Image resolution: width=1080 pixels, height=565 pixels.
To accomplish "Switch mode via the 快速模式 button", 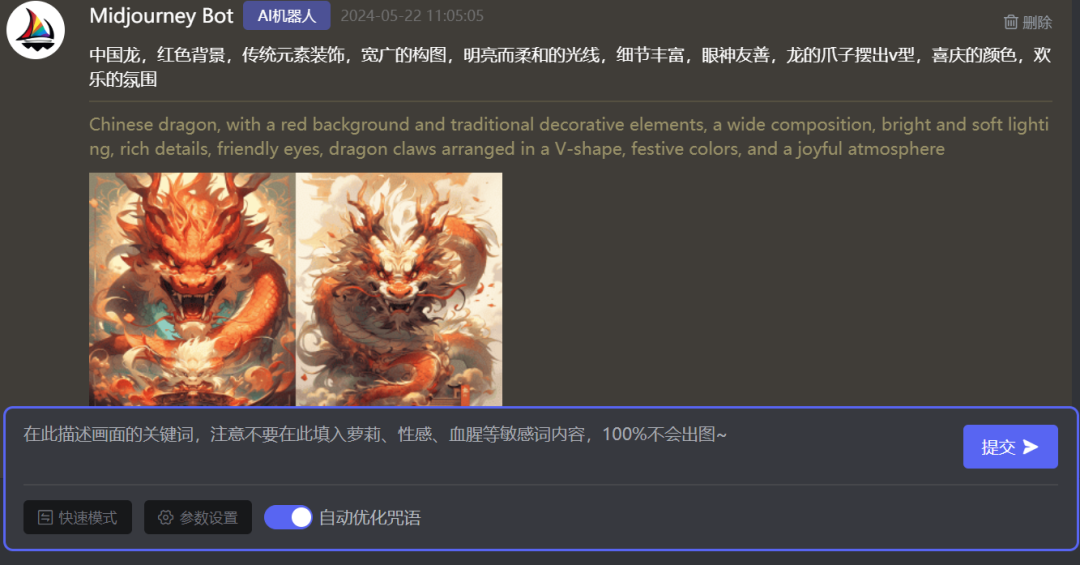I will (x=78, y=517).
